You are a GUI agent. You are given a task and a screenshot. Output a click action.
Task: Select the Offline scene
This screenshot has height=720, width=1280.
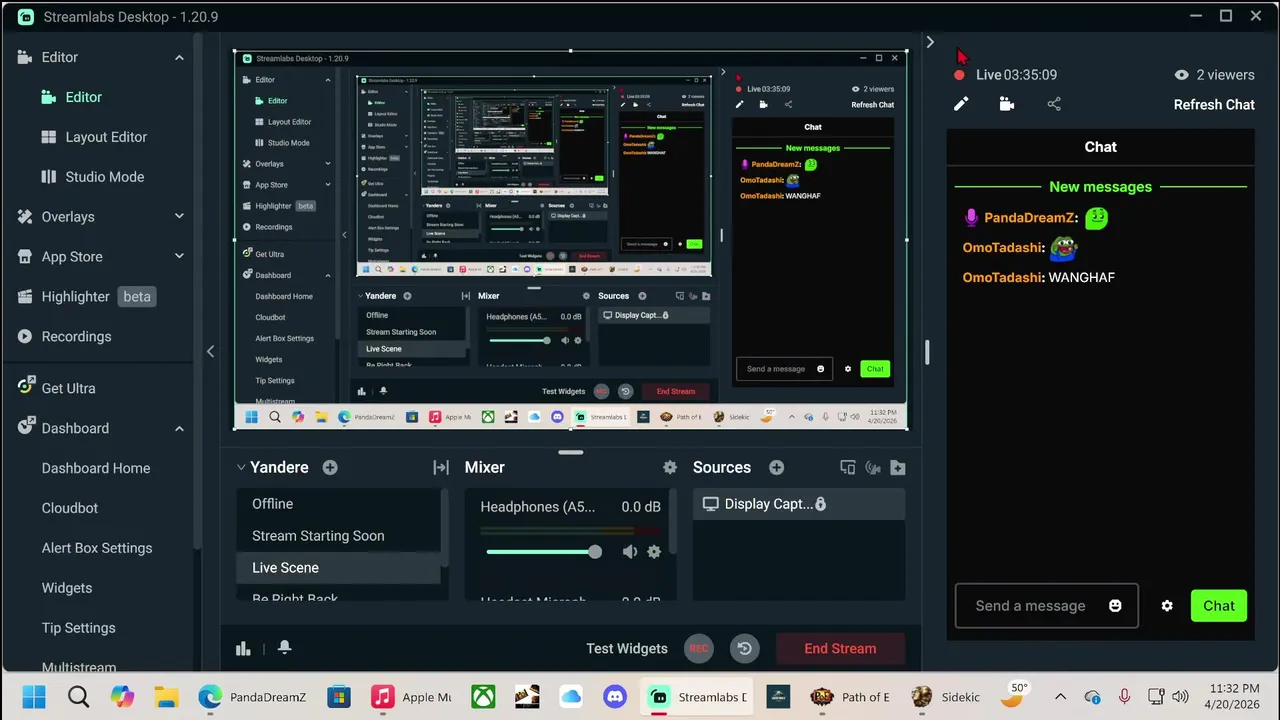[338, 504]
